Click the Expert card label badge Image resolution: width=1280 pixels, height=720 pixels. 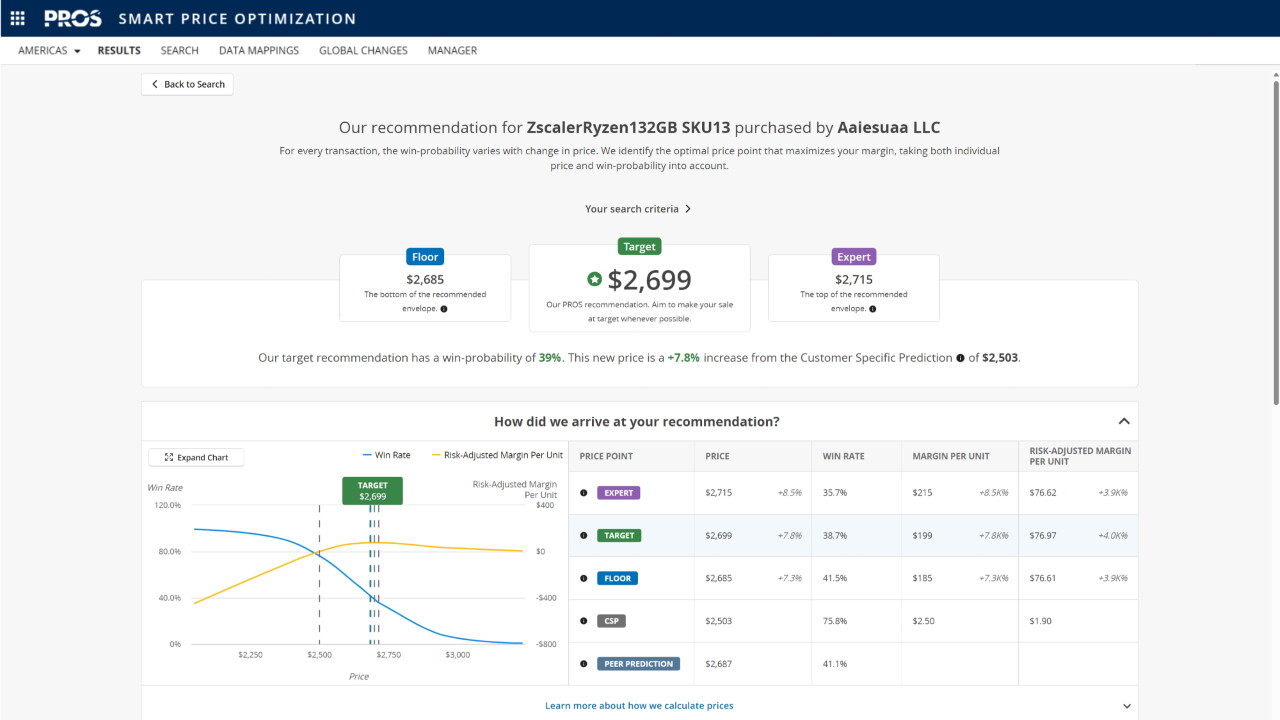click(853, 257)
